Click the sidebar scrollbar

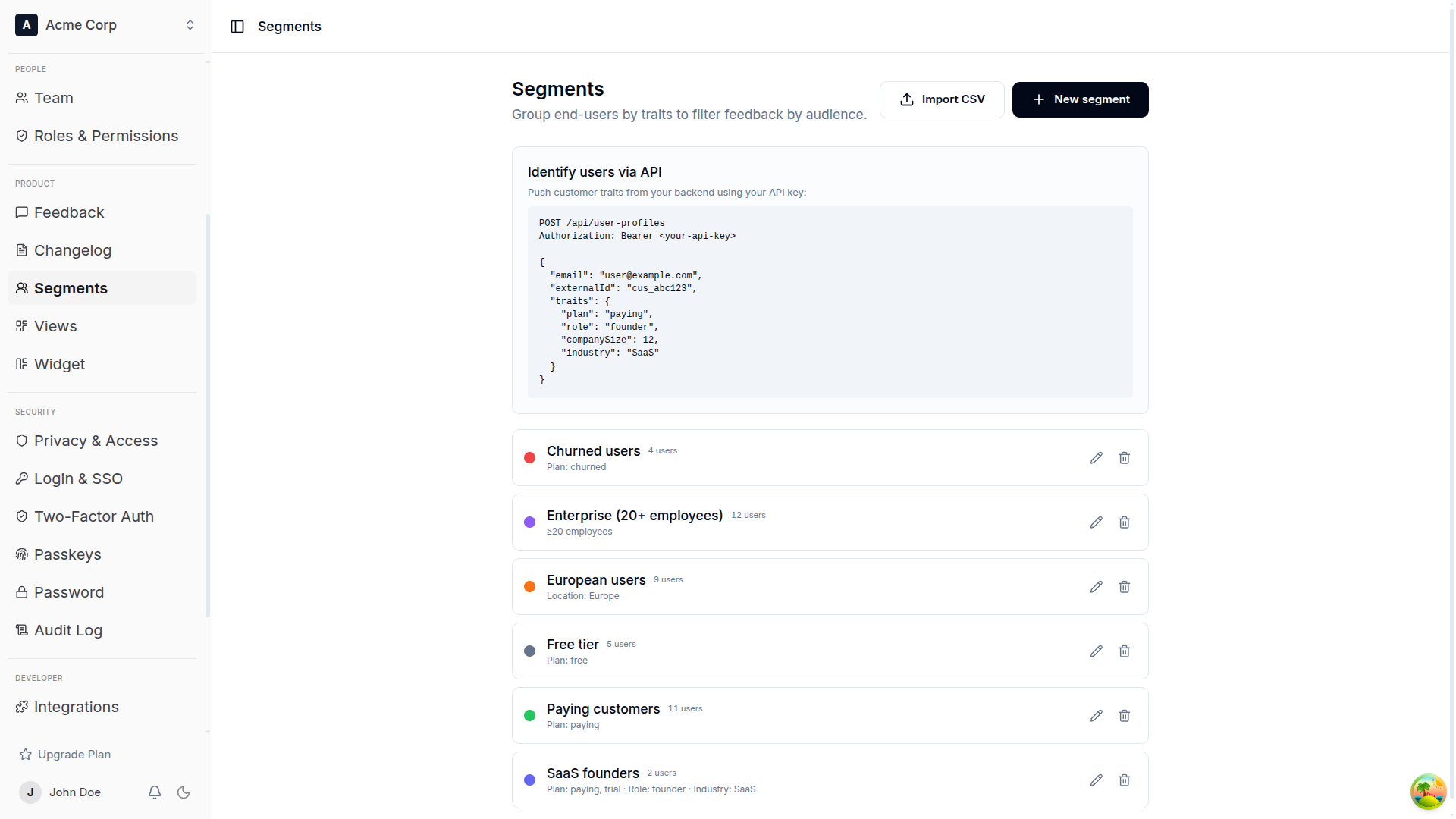[x=208, y=416]
